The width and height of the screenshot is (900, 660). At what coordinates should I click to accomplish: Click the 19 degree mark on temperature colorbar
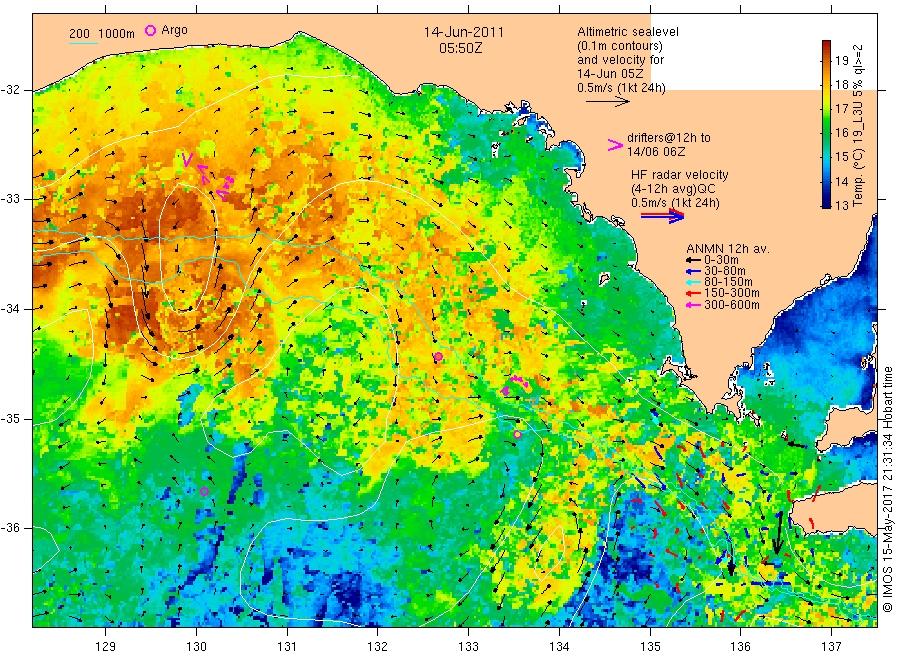tap(842, 60)
